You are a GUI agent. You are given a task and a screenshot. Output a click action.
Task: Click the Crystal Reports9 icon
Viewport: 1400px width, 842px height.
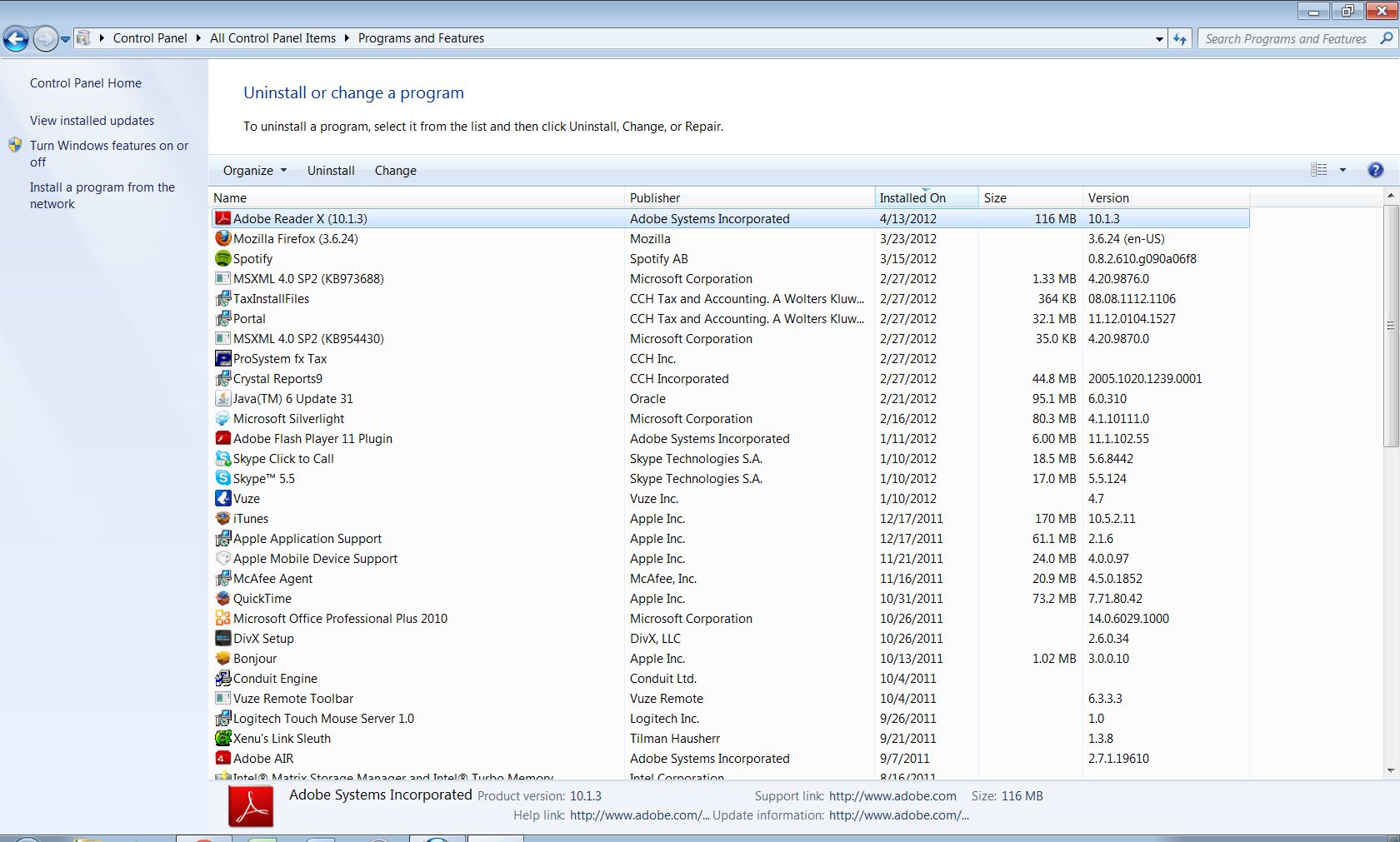222,378
